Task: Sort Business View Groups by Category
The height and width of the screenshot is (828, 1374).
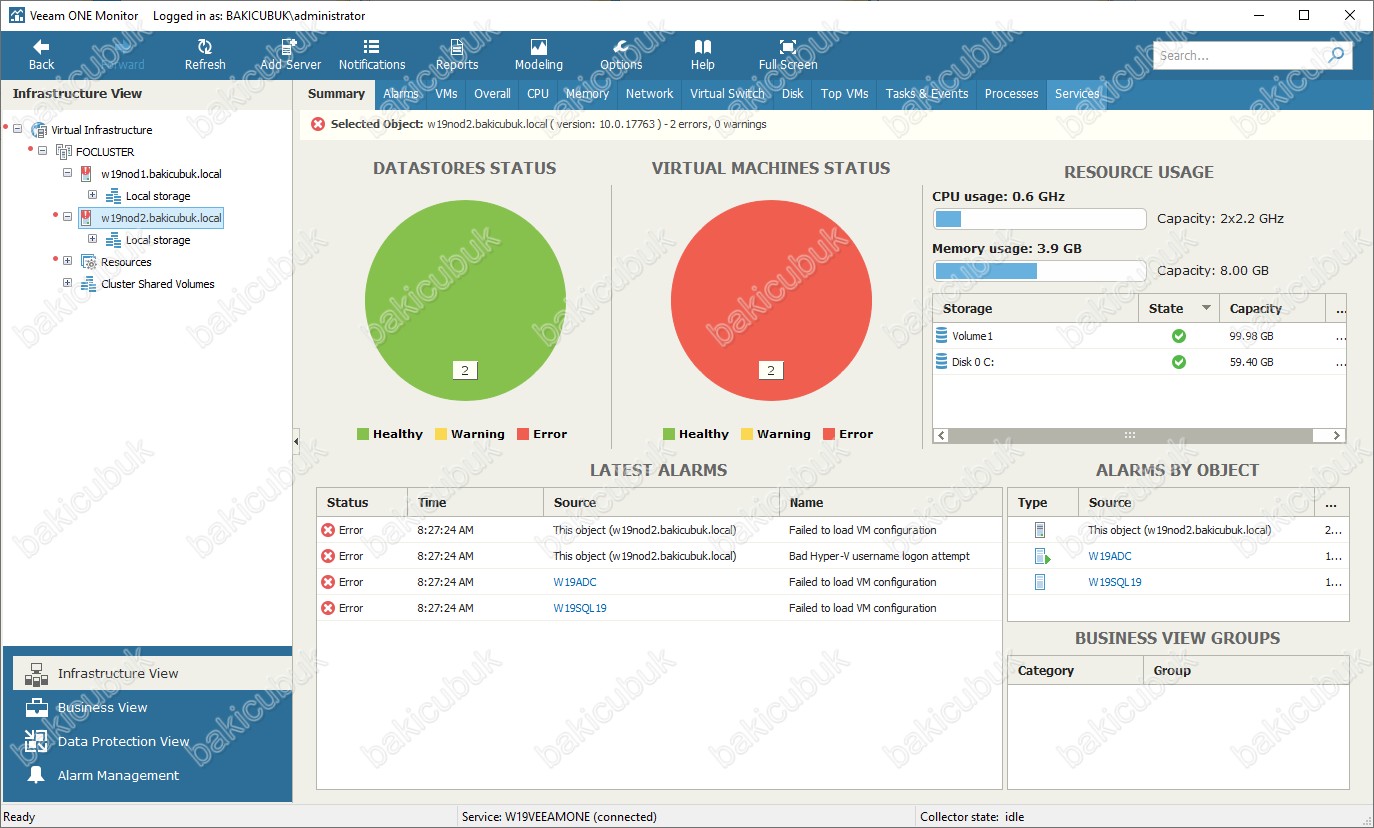Action: click(1075, 670)
